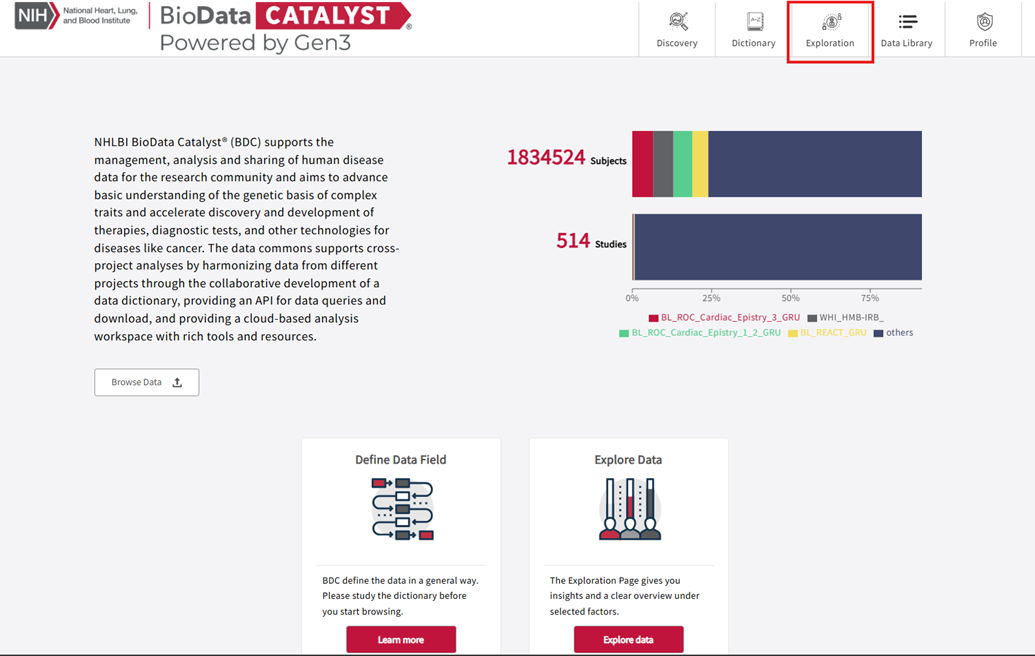
Task: Select the WHI_HMB-IRB_ legend entry
Action: coord(846,317)
